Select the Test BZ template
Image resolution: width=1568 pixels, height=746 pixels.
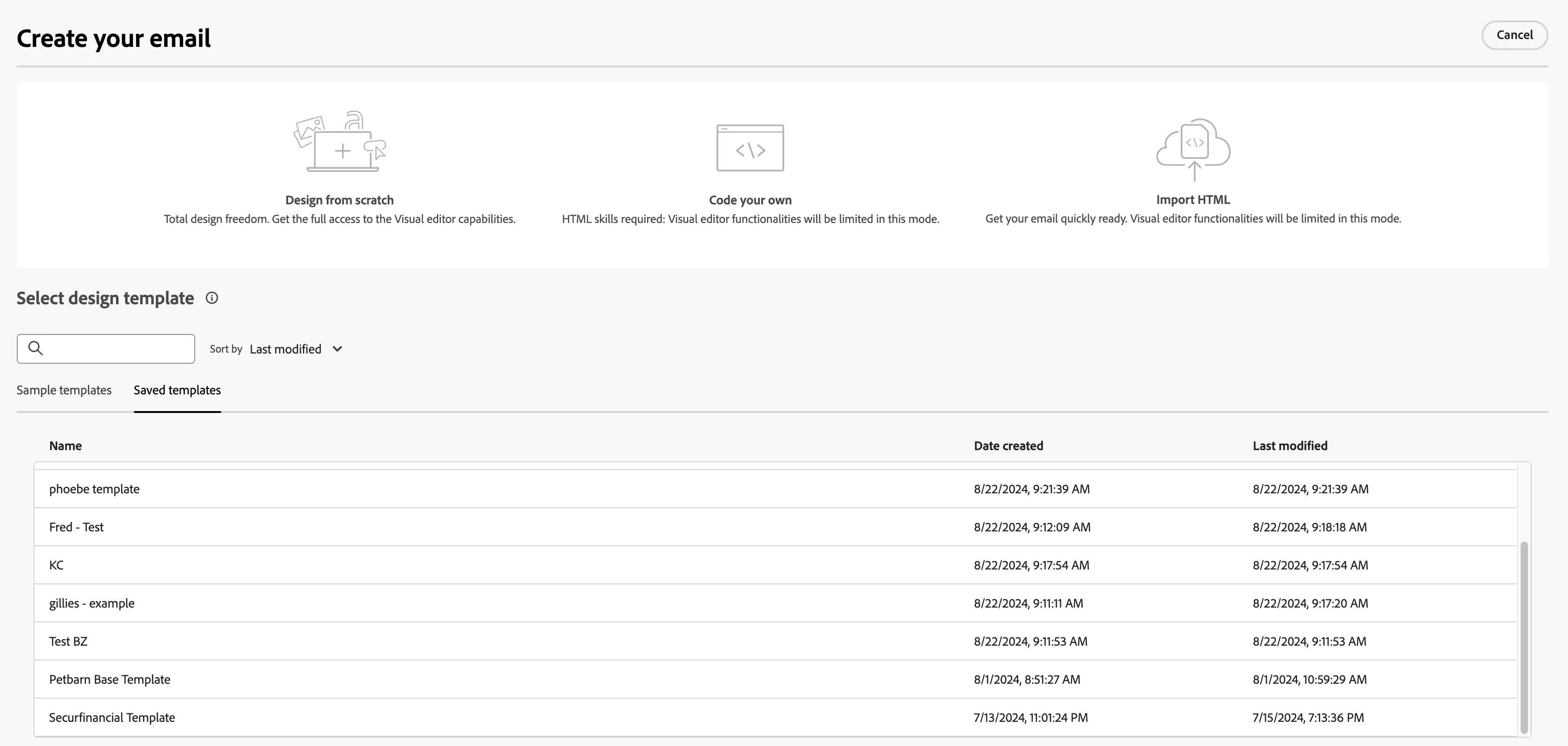(776, 641)
